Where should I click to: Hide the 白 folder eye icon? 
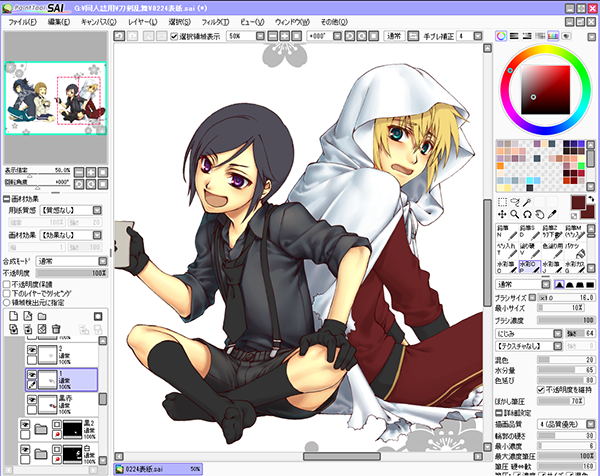[25, 449]
